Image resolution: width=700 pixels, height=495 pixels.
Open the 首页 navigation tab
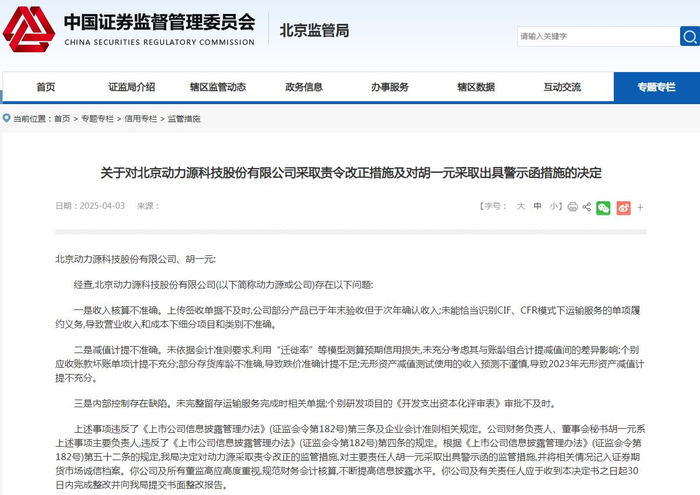(46, 87)
